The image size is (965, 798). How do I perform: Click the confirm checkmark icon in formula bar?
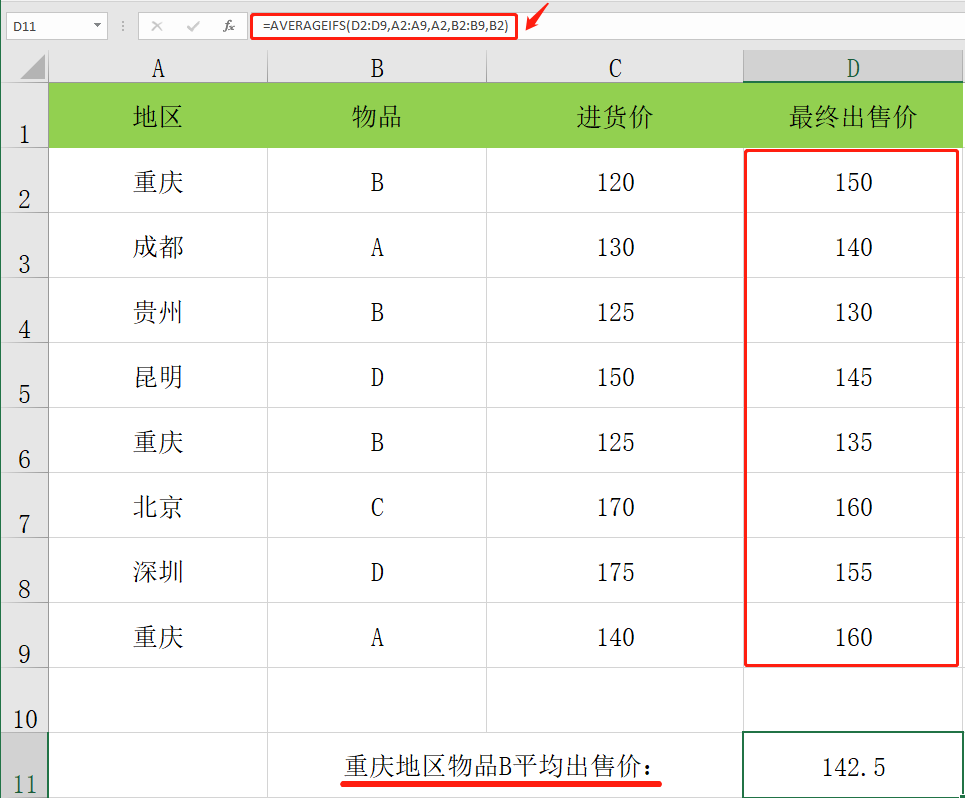193,26
